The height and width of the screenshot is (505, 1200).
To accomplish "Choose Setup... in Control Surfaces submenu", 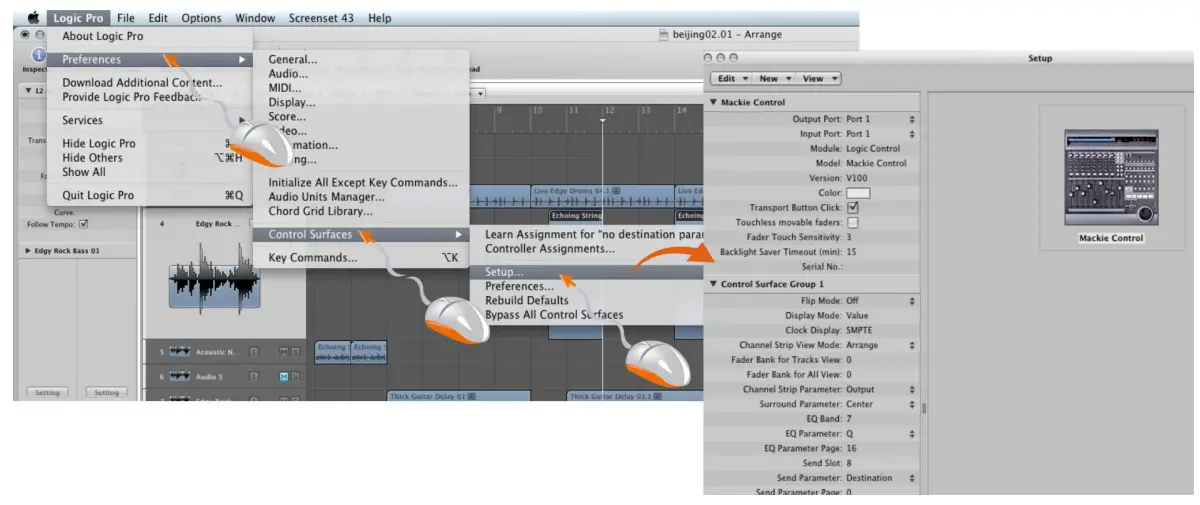I will coord(588,272).
